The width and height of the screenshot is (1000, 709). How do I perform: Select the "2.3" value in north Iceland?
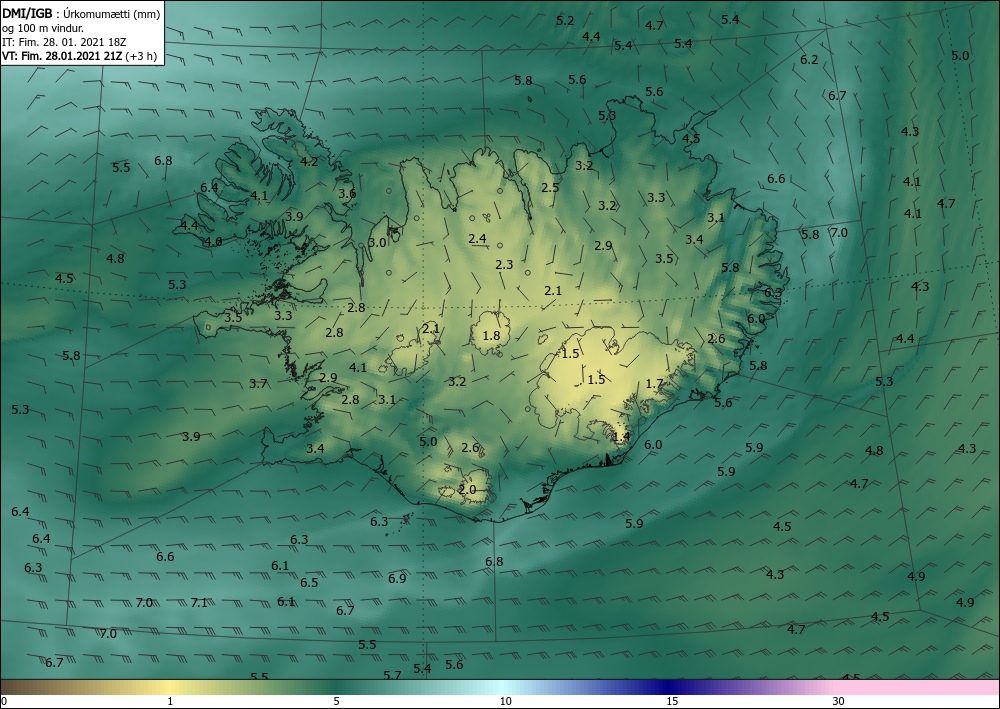(504, 264)
